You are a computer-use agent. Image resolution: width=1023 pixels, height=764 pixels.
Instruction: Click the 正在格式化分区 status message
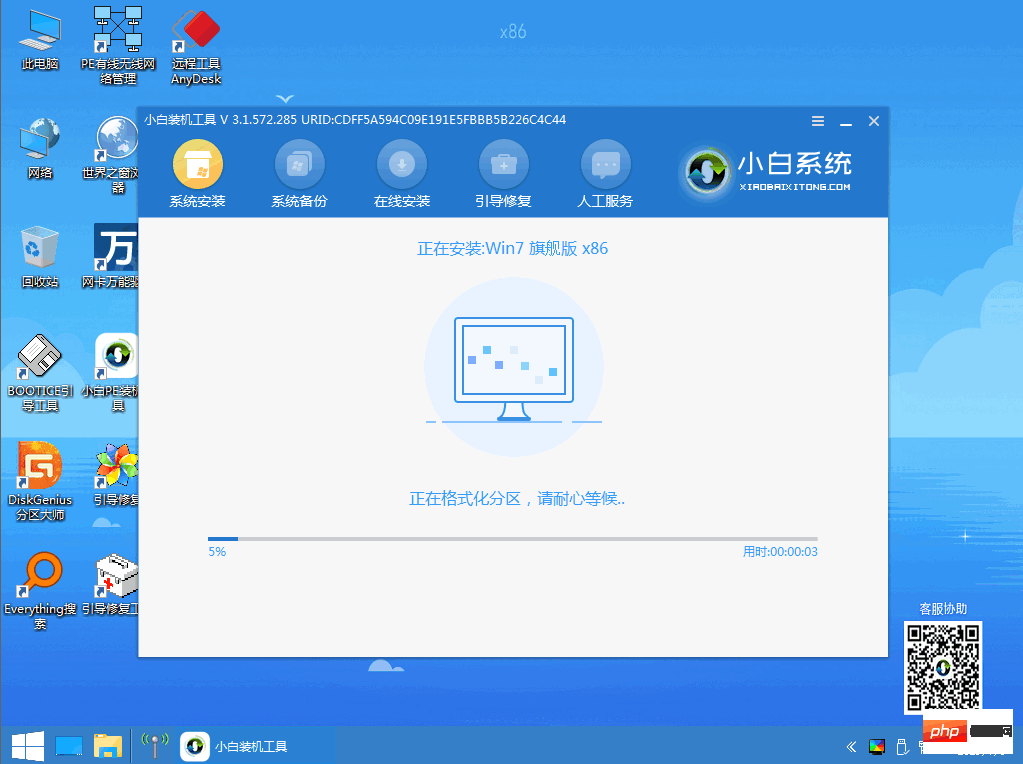click(517, 499)
